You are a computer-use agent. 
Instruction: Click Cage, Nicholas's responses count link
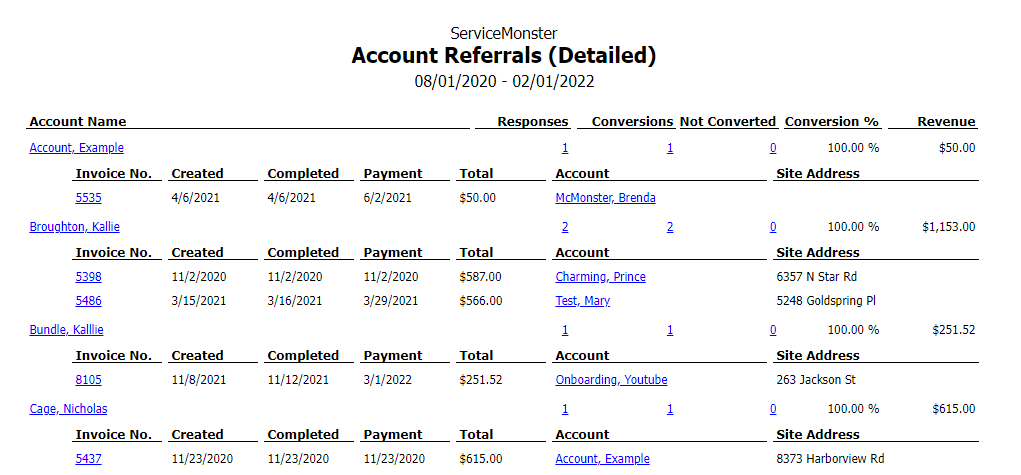[565, 409]
